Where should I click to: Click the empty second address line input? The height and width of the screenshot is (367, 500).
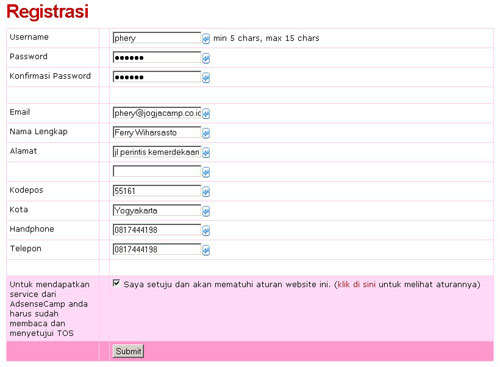157,171
